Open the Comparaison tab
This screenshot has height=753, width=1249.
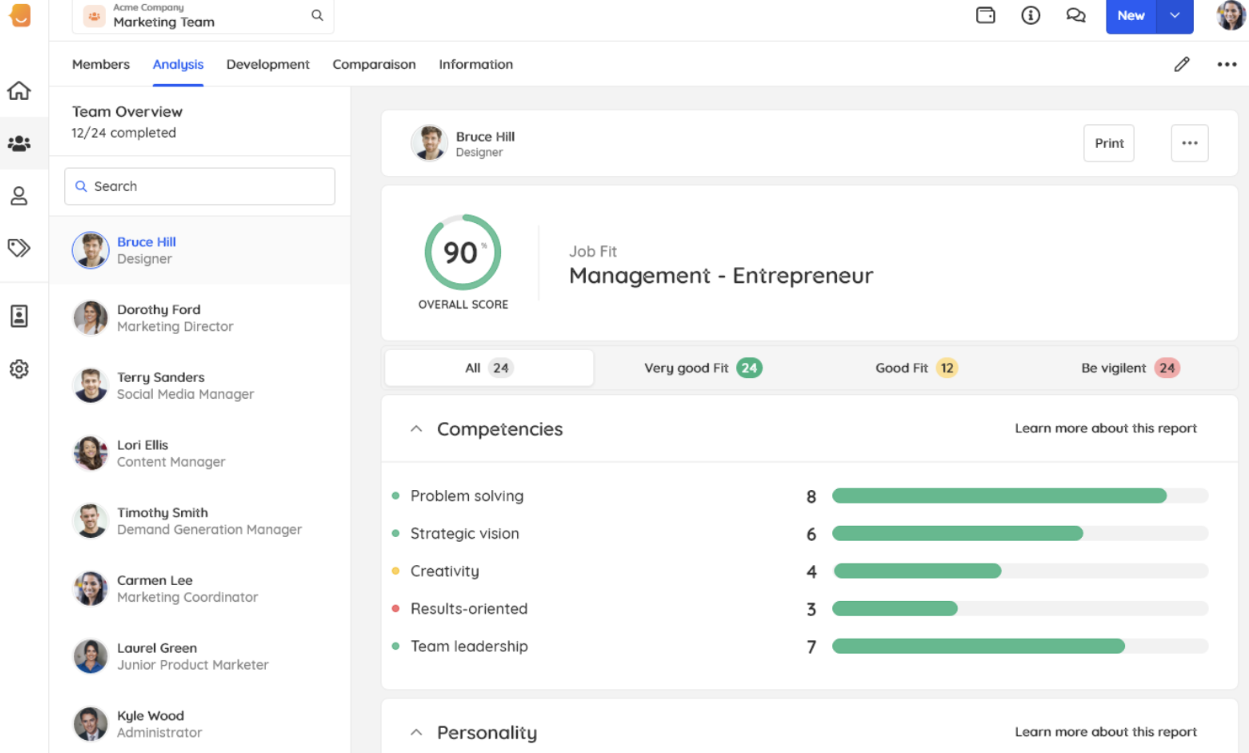[x=374, y=63]
